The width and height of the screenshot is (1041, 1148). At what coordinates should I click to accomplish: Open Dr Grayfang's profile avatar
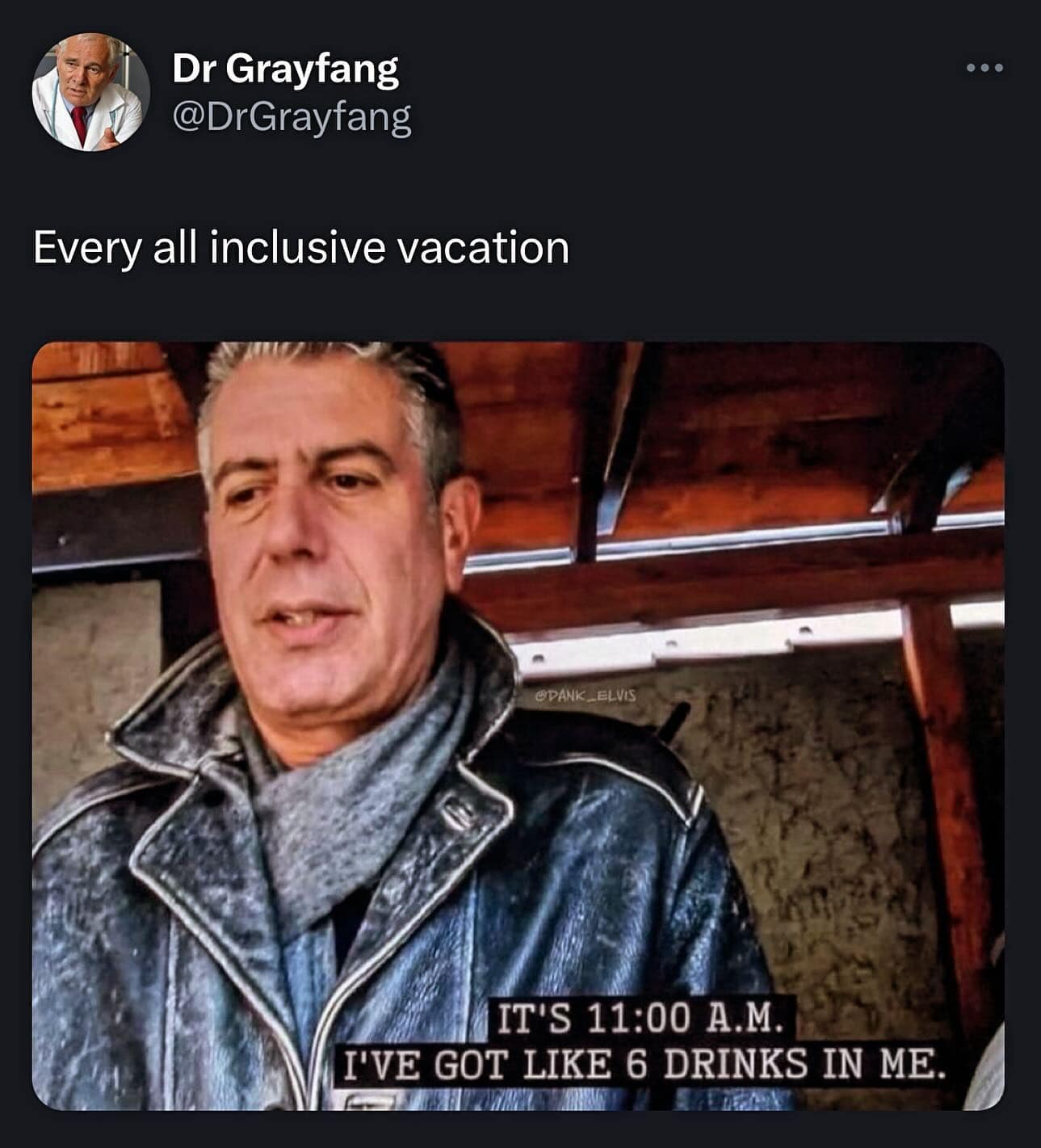tap(90, 92)
